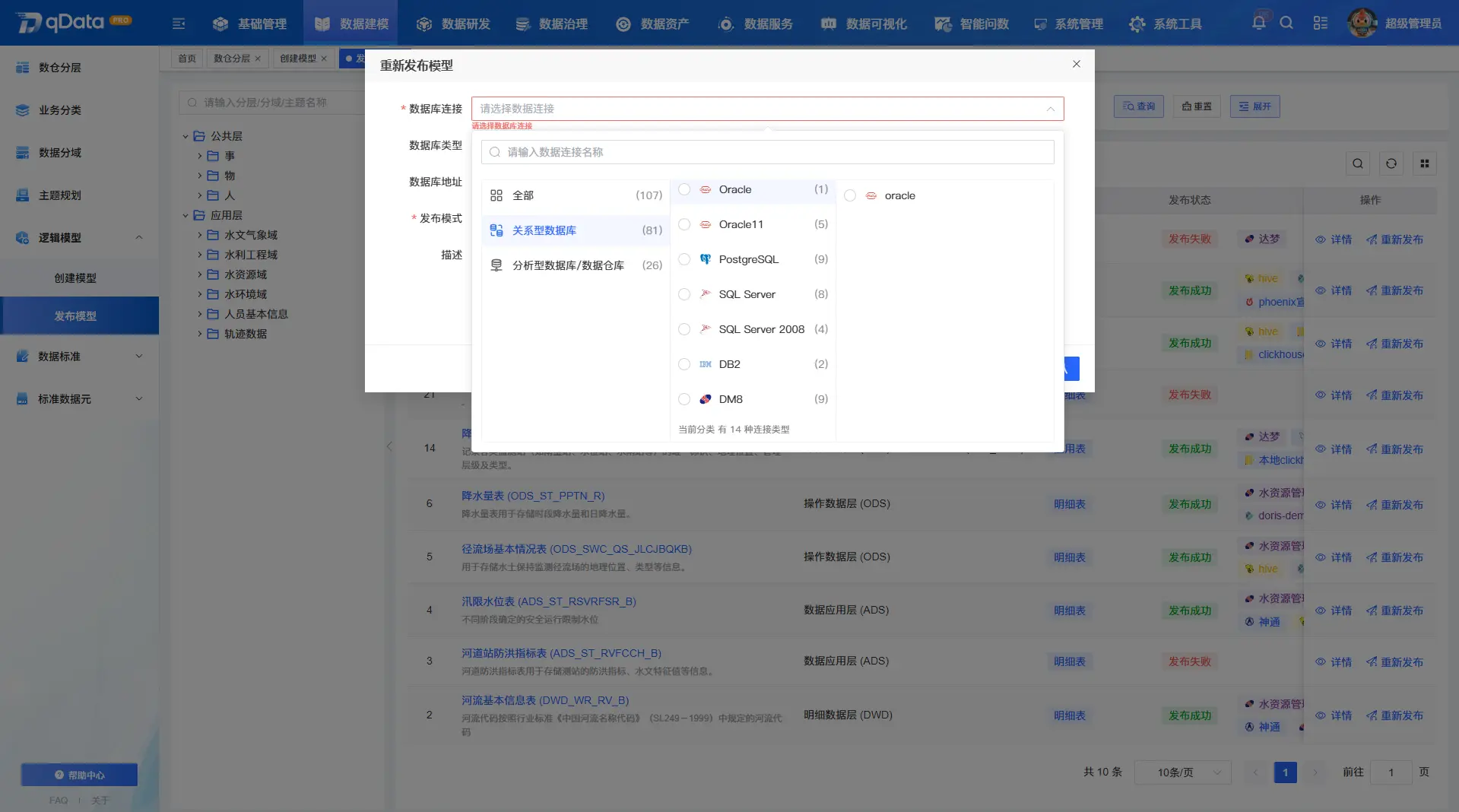Focus the 请输入数据连接名称 search field
Screen dimensions: 1459x812
click(767, 152)
